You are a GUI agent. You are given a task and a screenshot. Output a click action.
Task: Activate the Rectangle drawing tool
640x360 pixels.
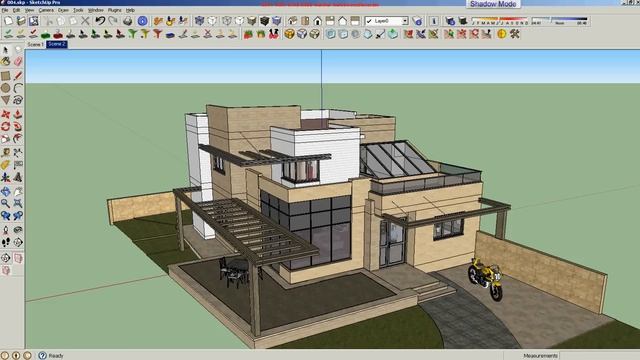point(6,76)
